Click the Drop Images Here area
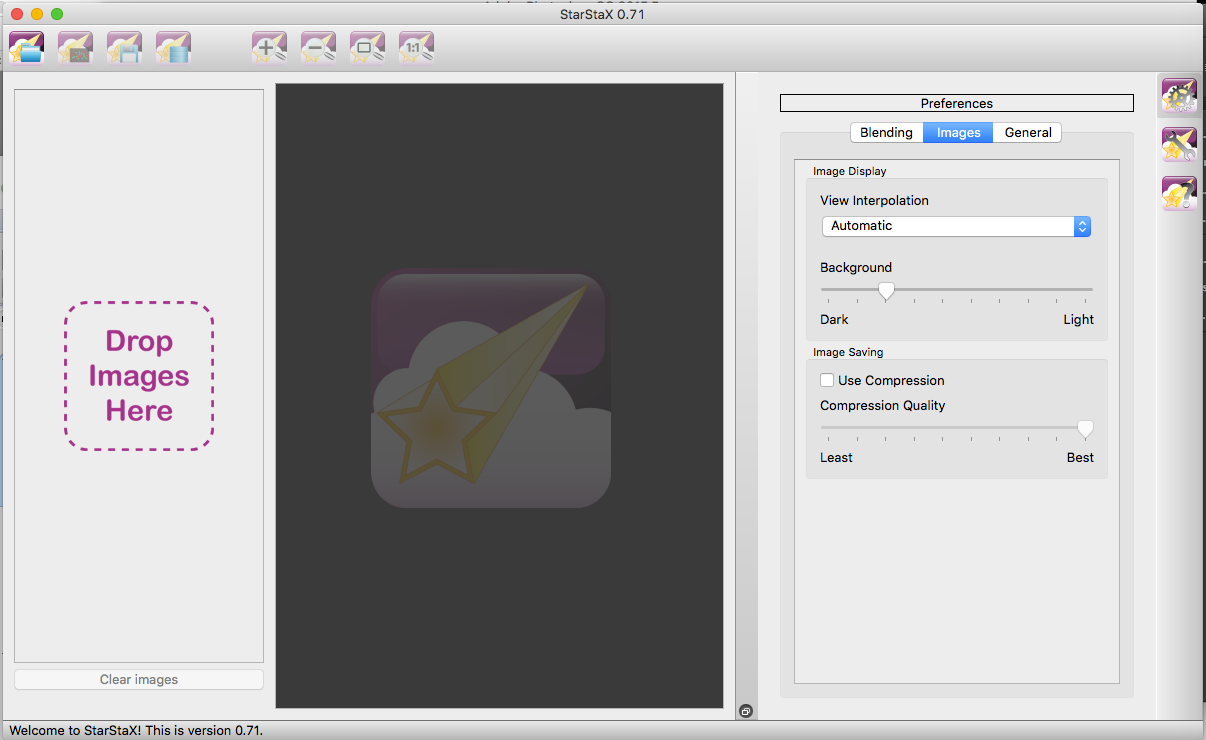Image resolution: width=1206 pixels, height=740 pixels. coord(139,376)
